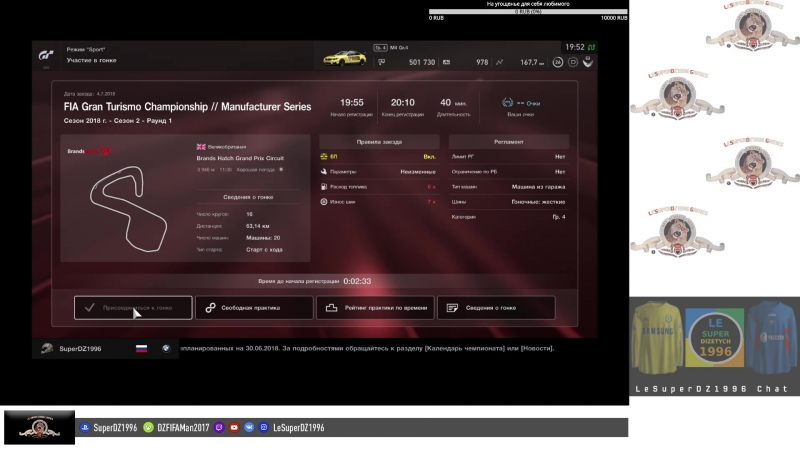Click the 10000 RUB donation goal label
This screenshot has height=450, width=800.
click(x=614, y=18)
